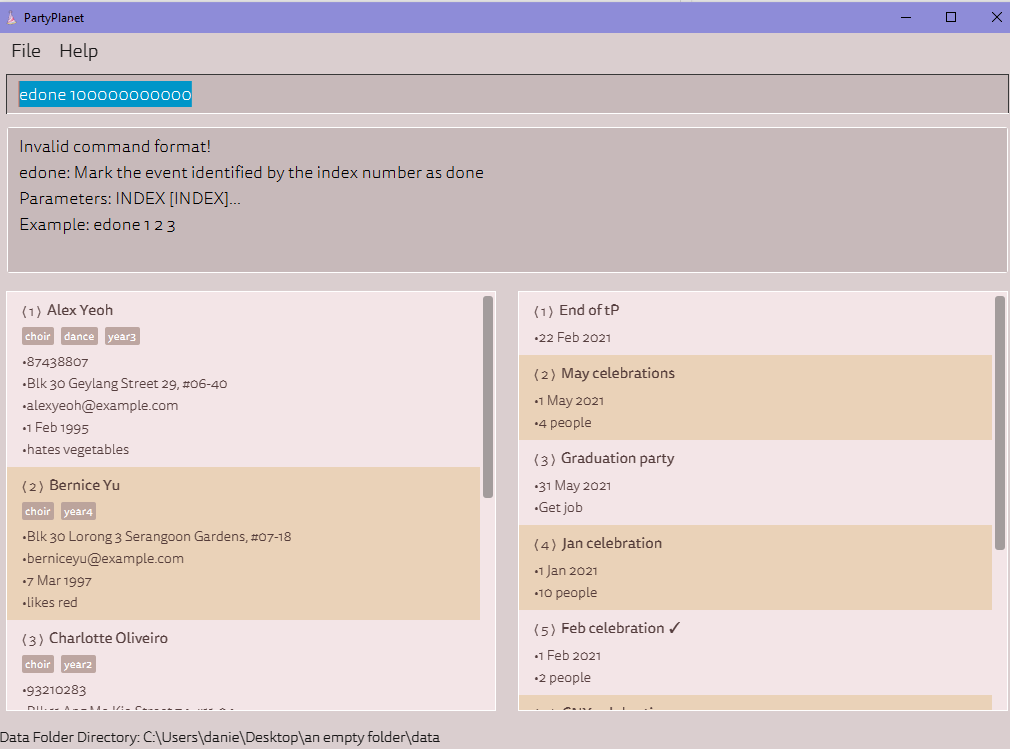Click the Example: edone 1 2 3 line
This screenshot has height=749, width=1010.
(97, 225)
